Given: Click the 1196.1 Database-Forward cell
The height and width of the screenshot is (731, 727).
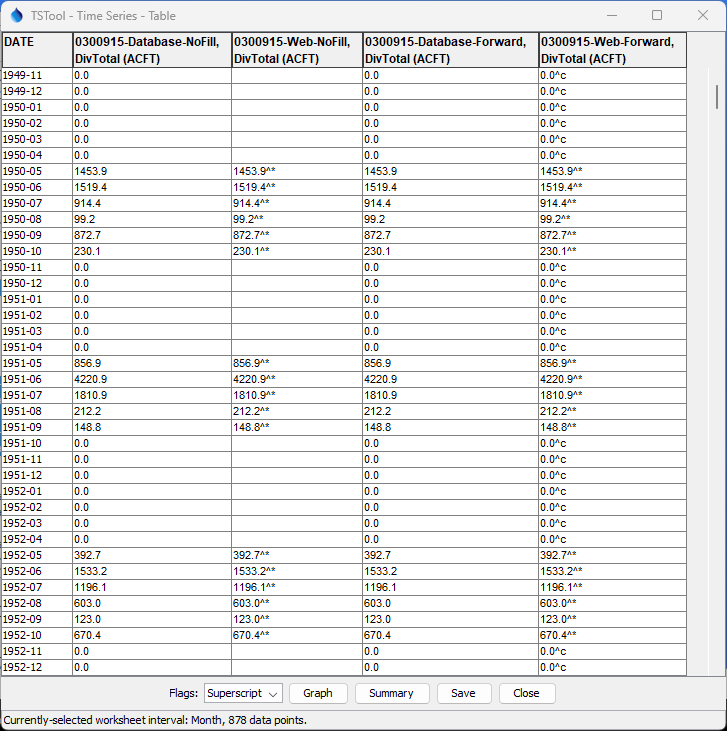Looking at the screenshot, I should (450, 587).
